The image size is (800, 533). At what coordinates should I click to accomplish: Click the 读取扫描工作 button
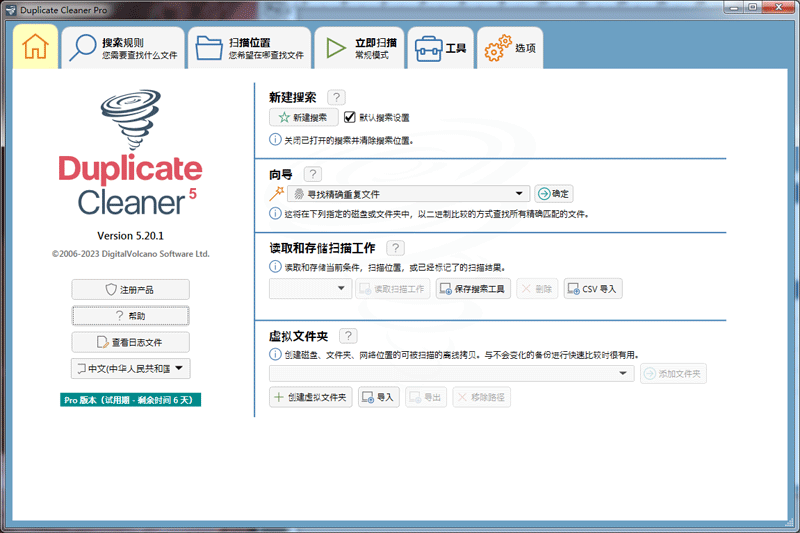(393, 289)
